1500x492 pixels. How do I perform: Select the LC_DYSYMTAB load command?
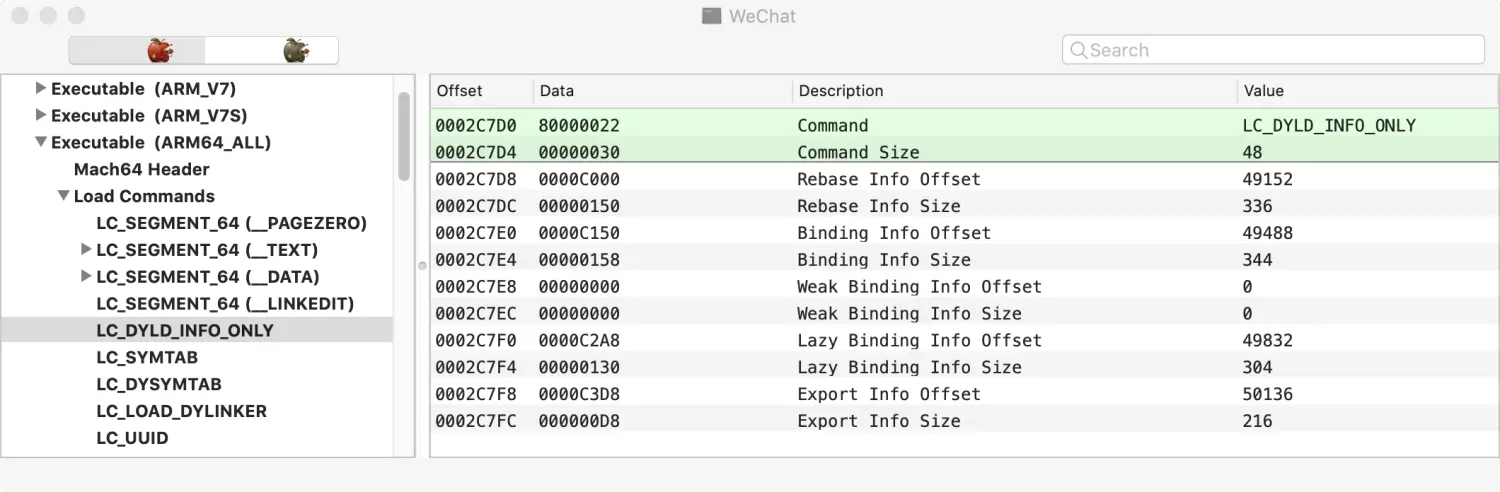click(158, 385)
